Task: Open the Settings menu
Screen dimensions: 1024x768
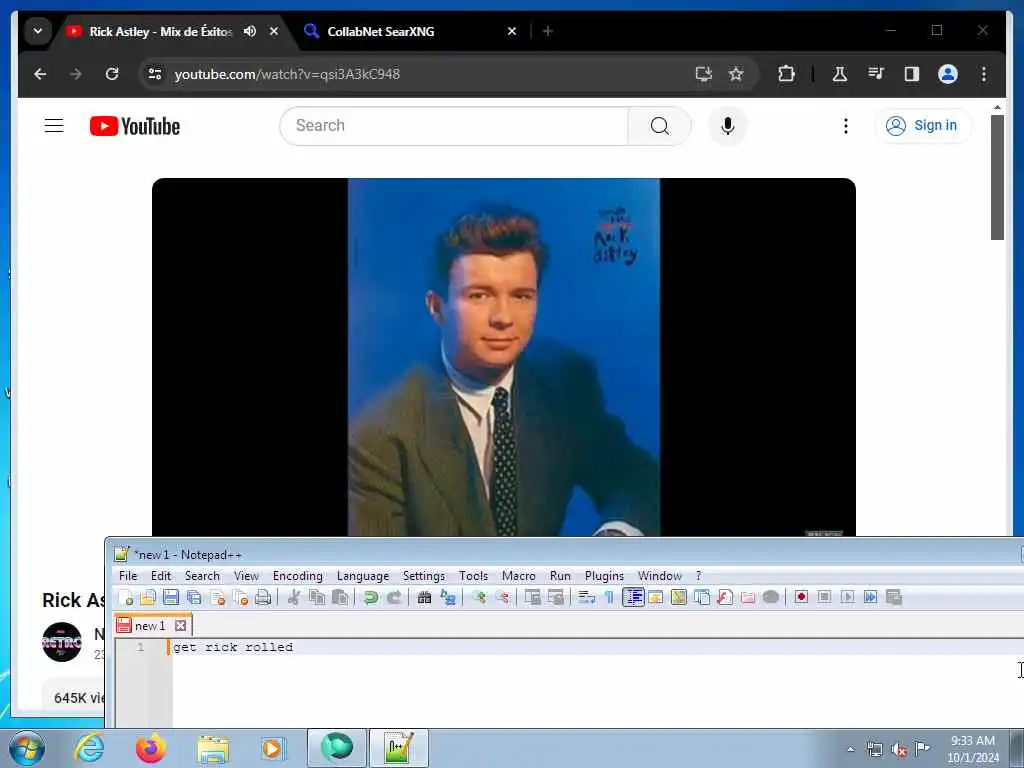Action: tap(424, 575)
